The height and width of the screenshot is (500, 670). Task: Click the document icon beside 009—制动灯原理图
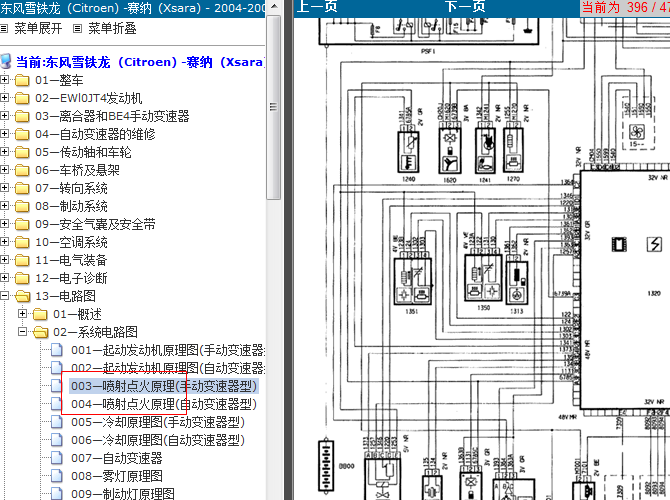(x=56, y=493)
